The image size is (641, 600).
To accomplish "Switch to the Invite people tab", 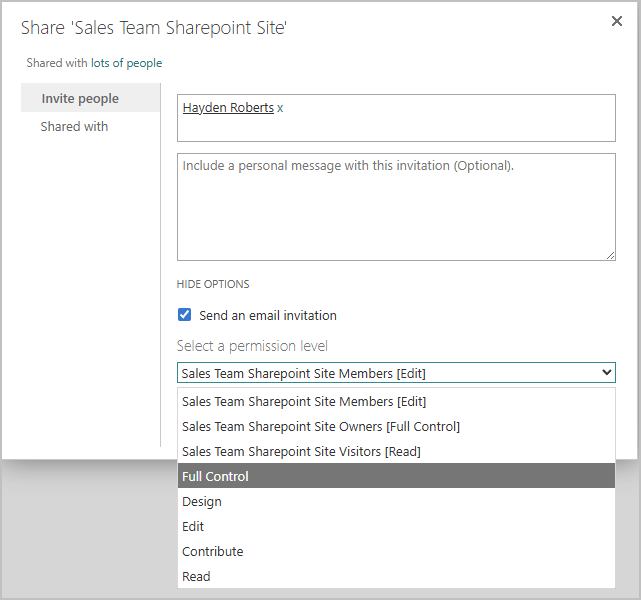I will coord(80,98).
